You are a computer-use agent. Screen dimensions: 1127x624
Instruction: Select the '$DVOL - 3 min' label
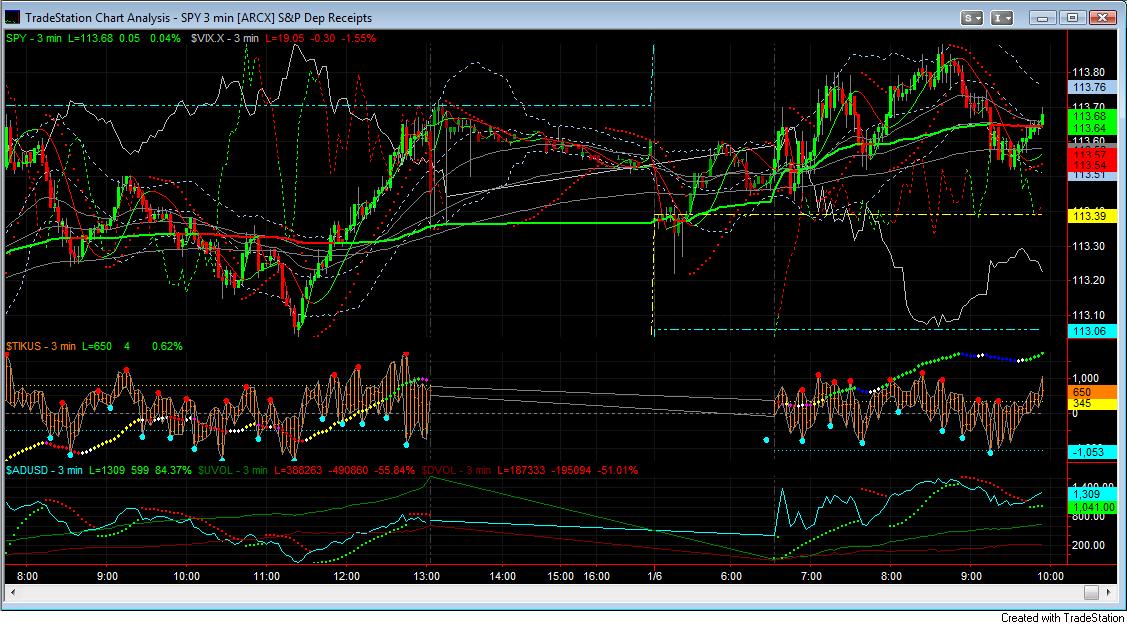[x=456, y=469]
